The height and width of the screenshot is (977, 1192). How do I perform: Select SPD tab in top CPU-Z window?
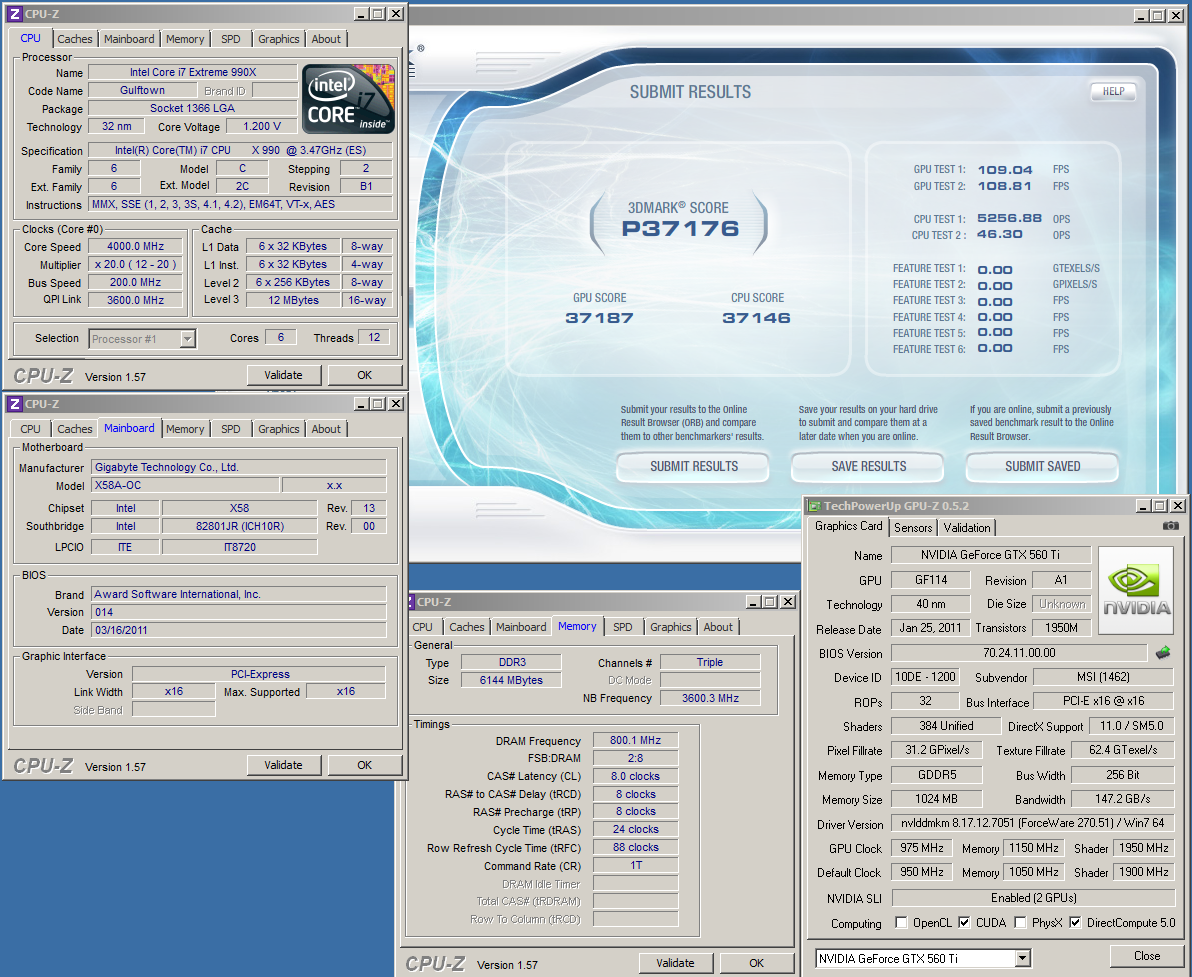click(x=231, y=39)
